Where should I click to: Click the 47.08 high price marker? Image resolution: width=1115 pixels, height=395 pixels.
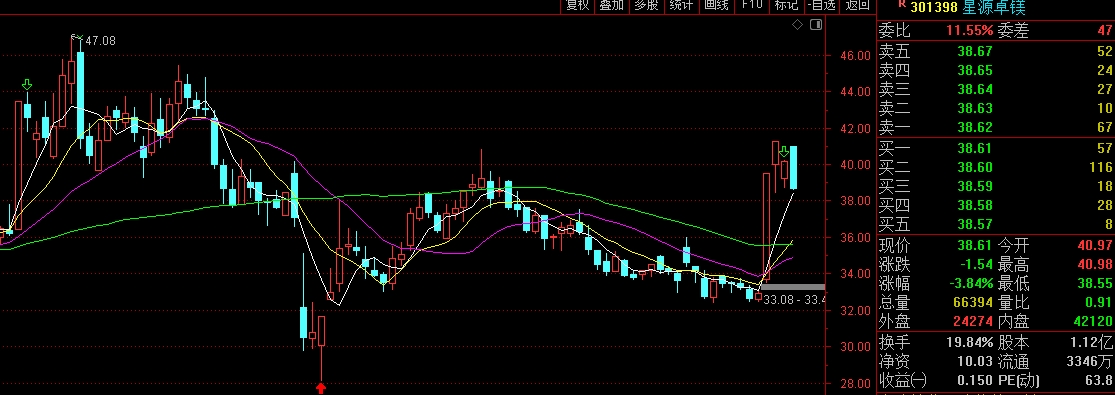pyautogui.click(x=100, y=41)
